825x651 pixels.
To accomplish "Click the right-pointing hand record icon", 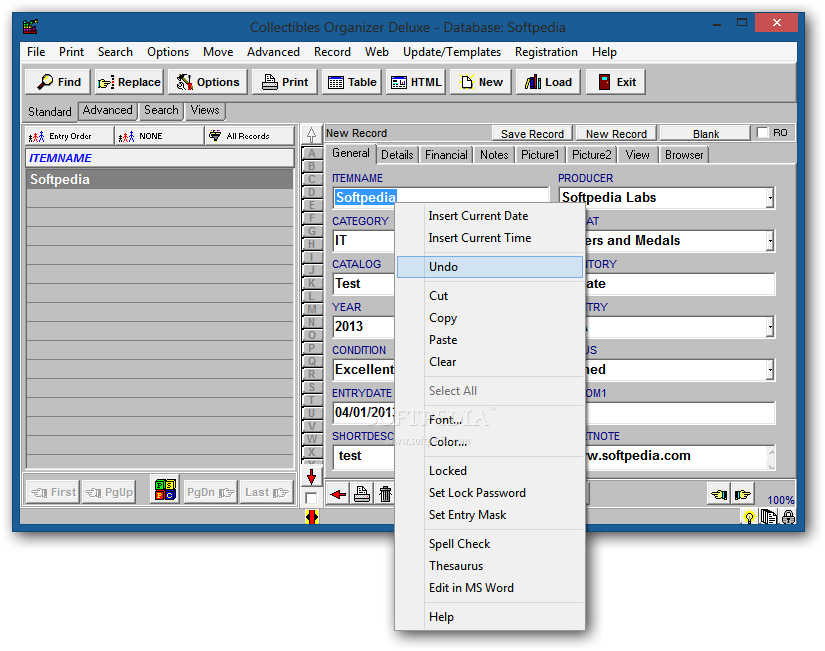I will click(x=743, y=494).
